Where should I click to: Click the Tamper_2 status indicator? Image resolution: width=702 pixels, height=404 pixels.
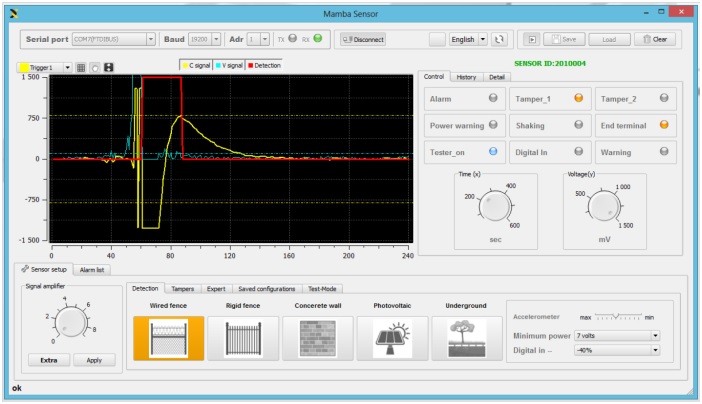point(664,98)
